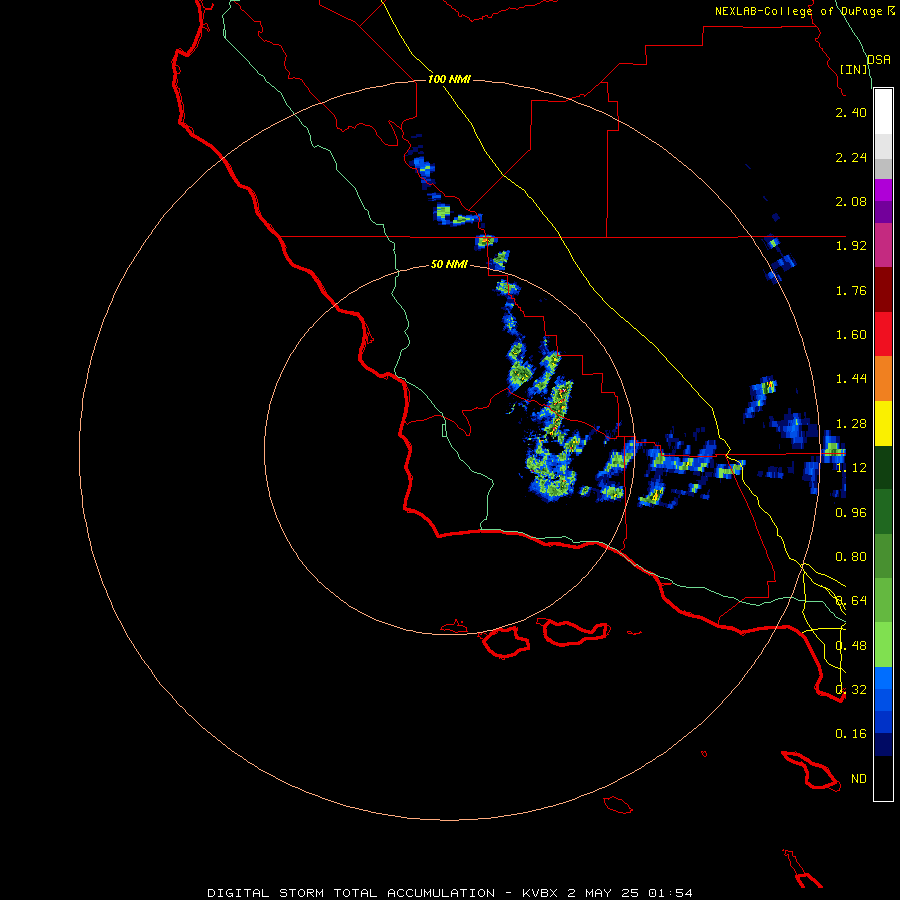
Task: Click the 0.48 legend value
Action: point(851,646)
